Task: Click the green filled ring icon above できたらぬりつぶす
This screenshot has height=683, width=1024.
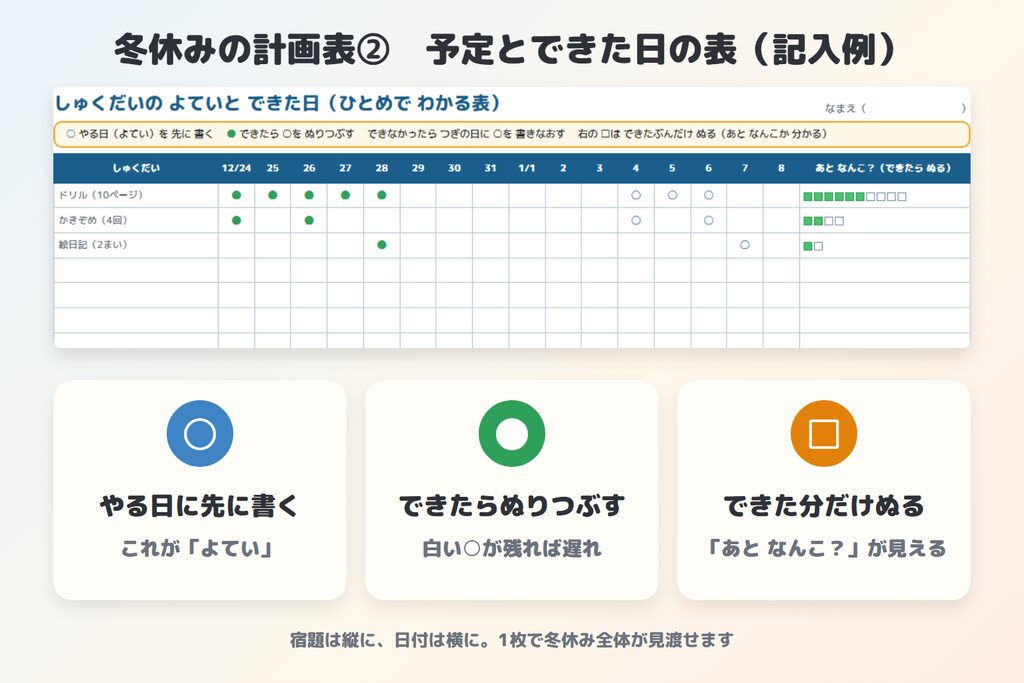Action: pyautogui.click(x=512, y=434)
